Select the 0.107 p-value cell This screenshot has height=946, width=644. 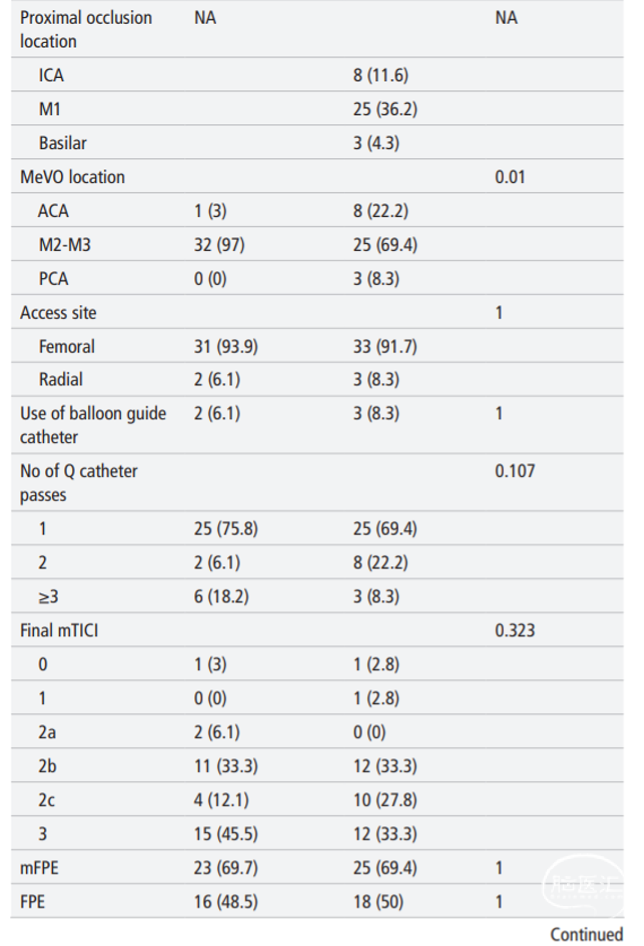(514, 471)
